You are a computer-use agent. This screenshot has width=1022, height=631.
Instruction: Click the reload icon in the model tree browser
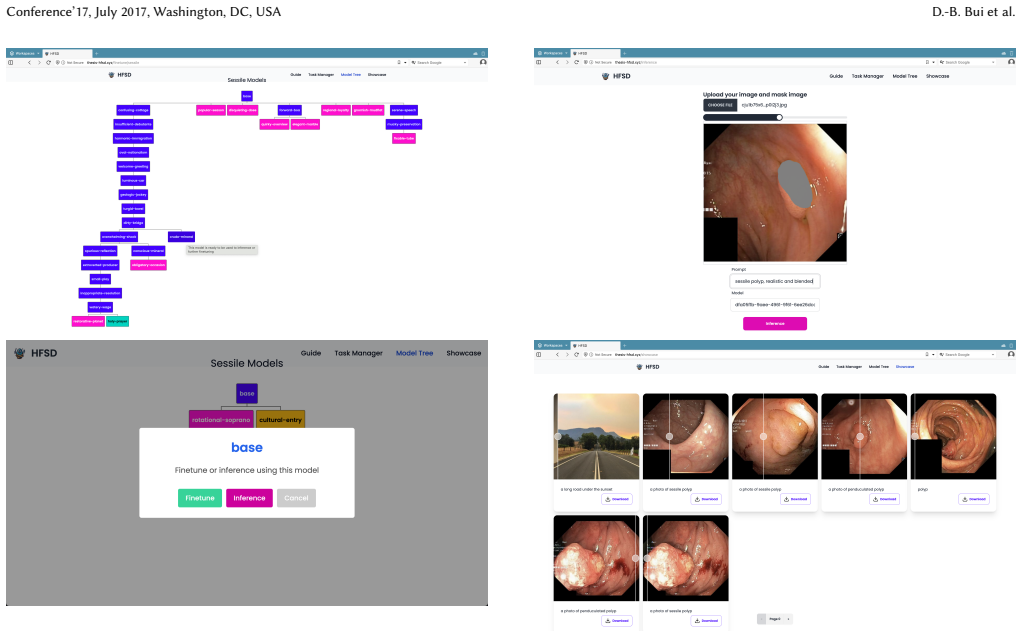[x=48, y=63]
